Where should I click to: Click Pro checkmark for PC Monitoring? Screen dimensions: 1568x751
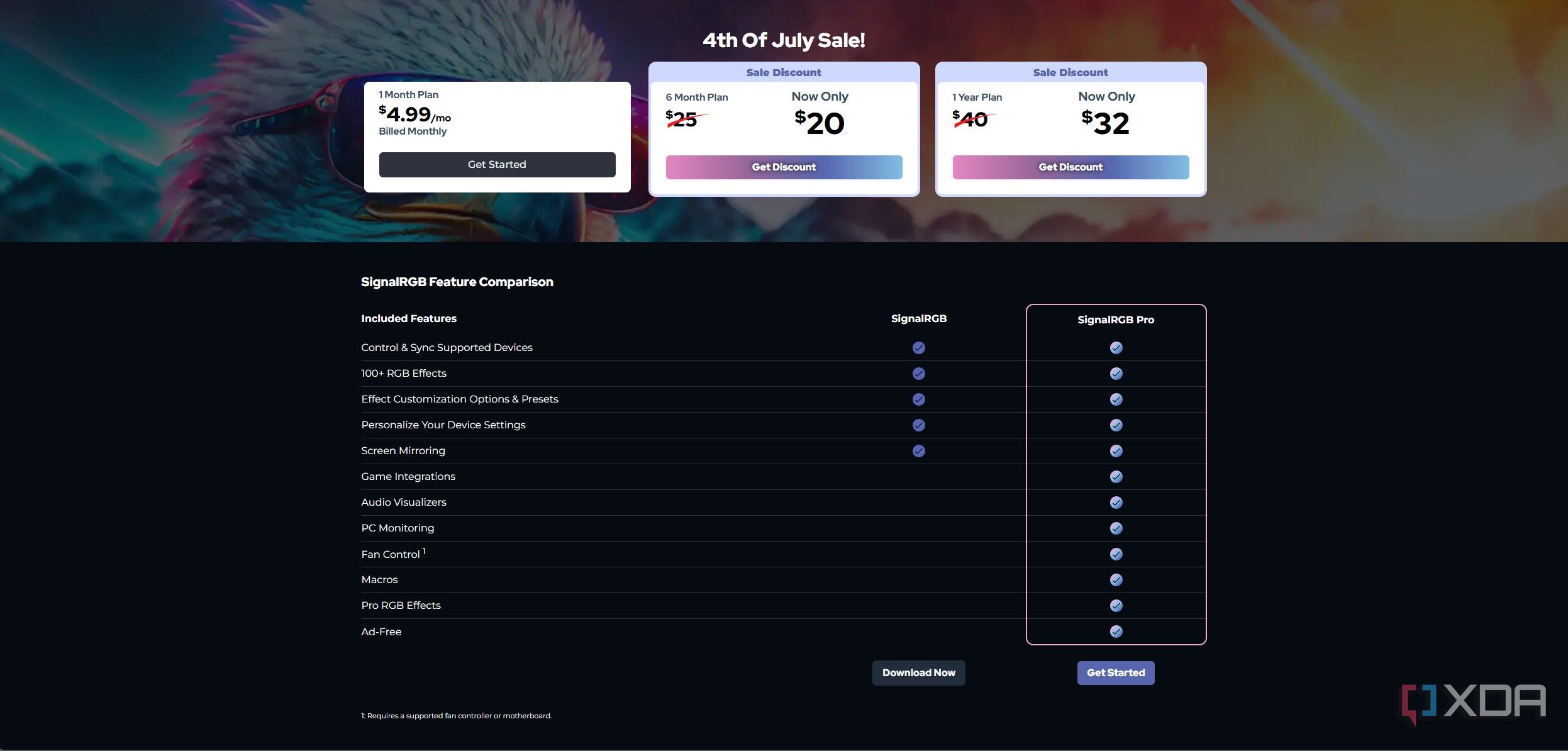pos(1116,528)
